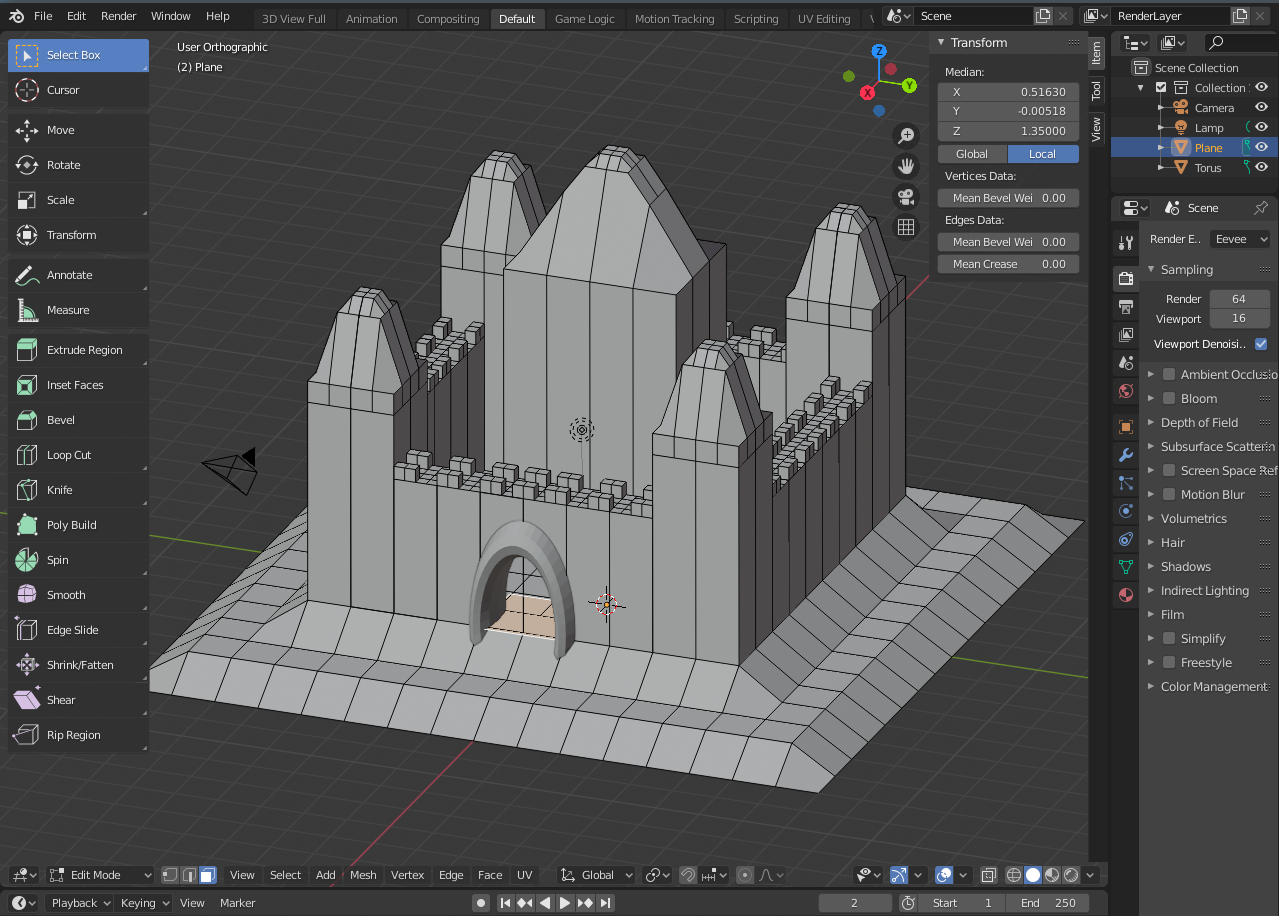The width and height of the screenshot is (1279, 916).
Task: Click the Spin tool icon
Action: [27, 560]
